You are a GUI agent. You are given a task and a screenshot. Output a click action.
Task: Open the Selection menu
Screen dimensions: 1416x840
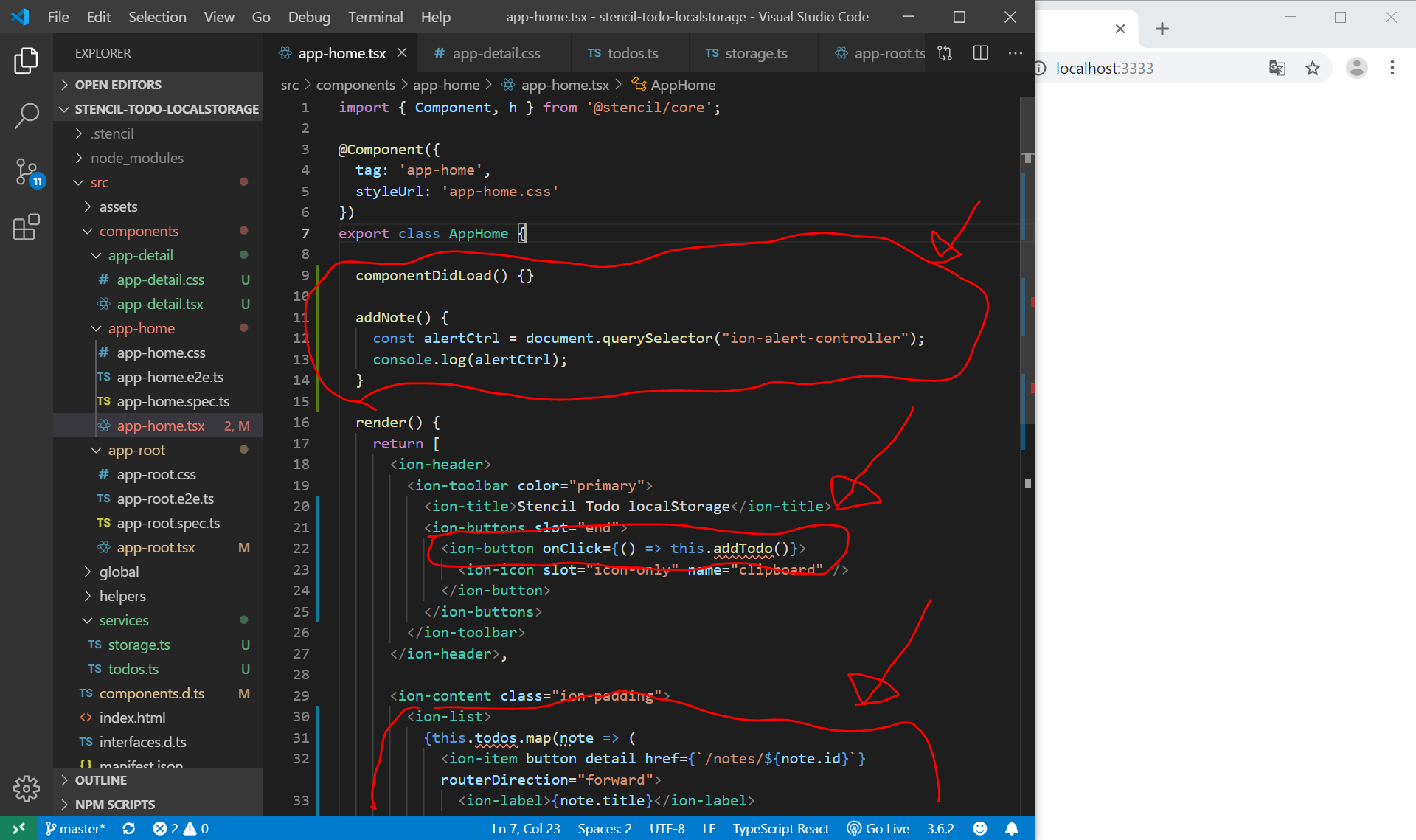tap(157, 16)
